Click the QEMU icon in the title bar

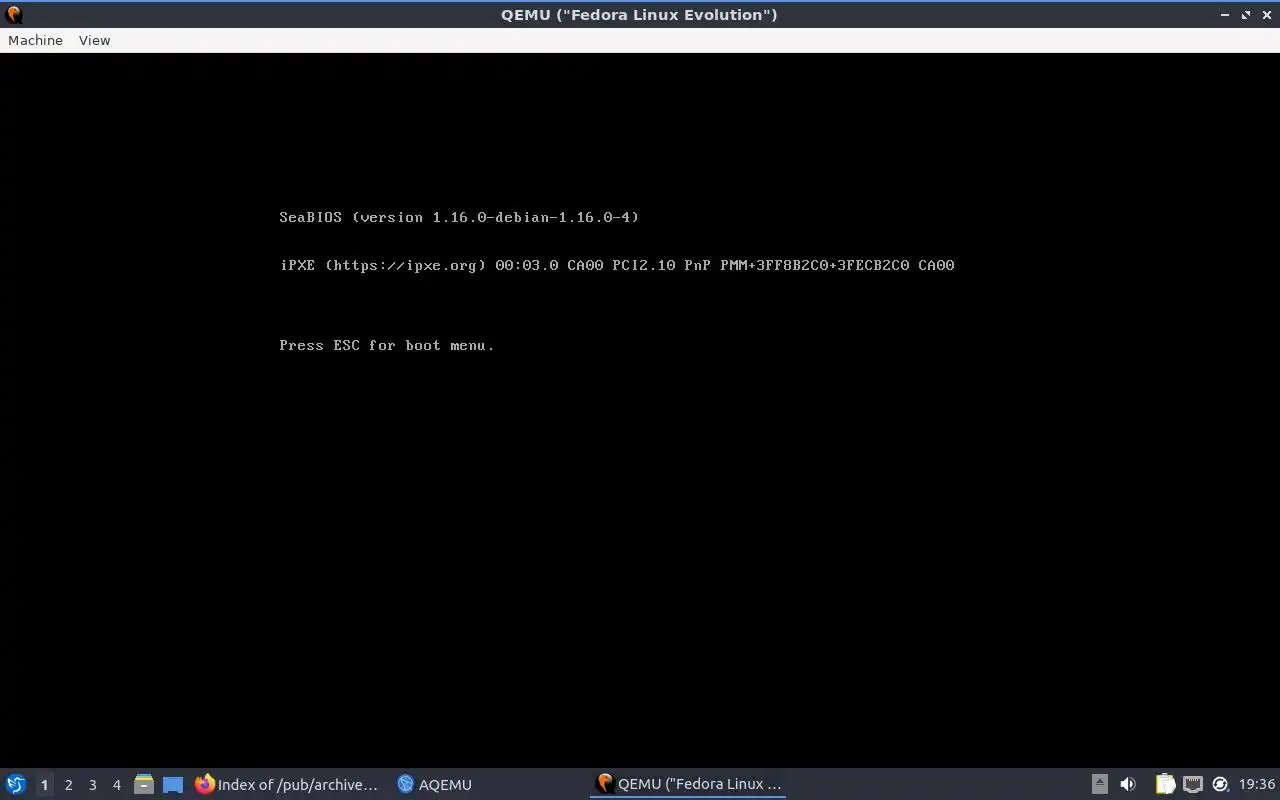click(14, 14)
